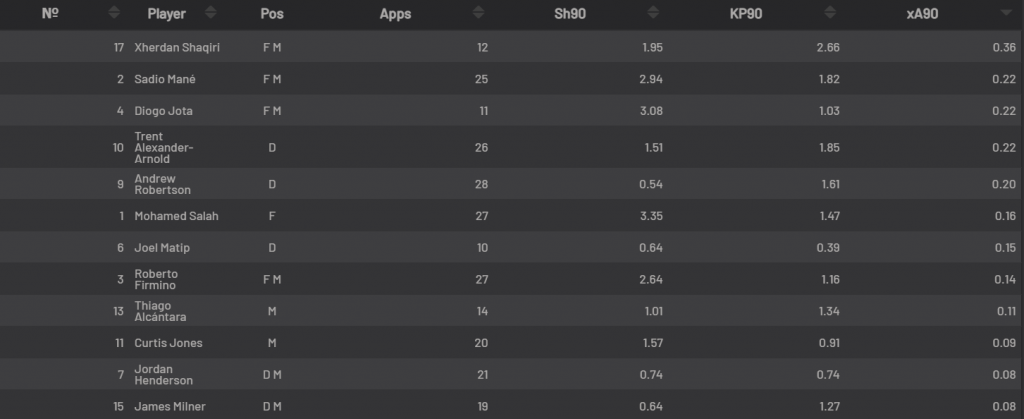Screen dimensions: 1024x419
Task: Select Andrew Robertson in the table
Action: tap(163, 184)
